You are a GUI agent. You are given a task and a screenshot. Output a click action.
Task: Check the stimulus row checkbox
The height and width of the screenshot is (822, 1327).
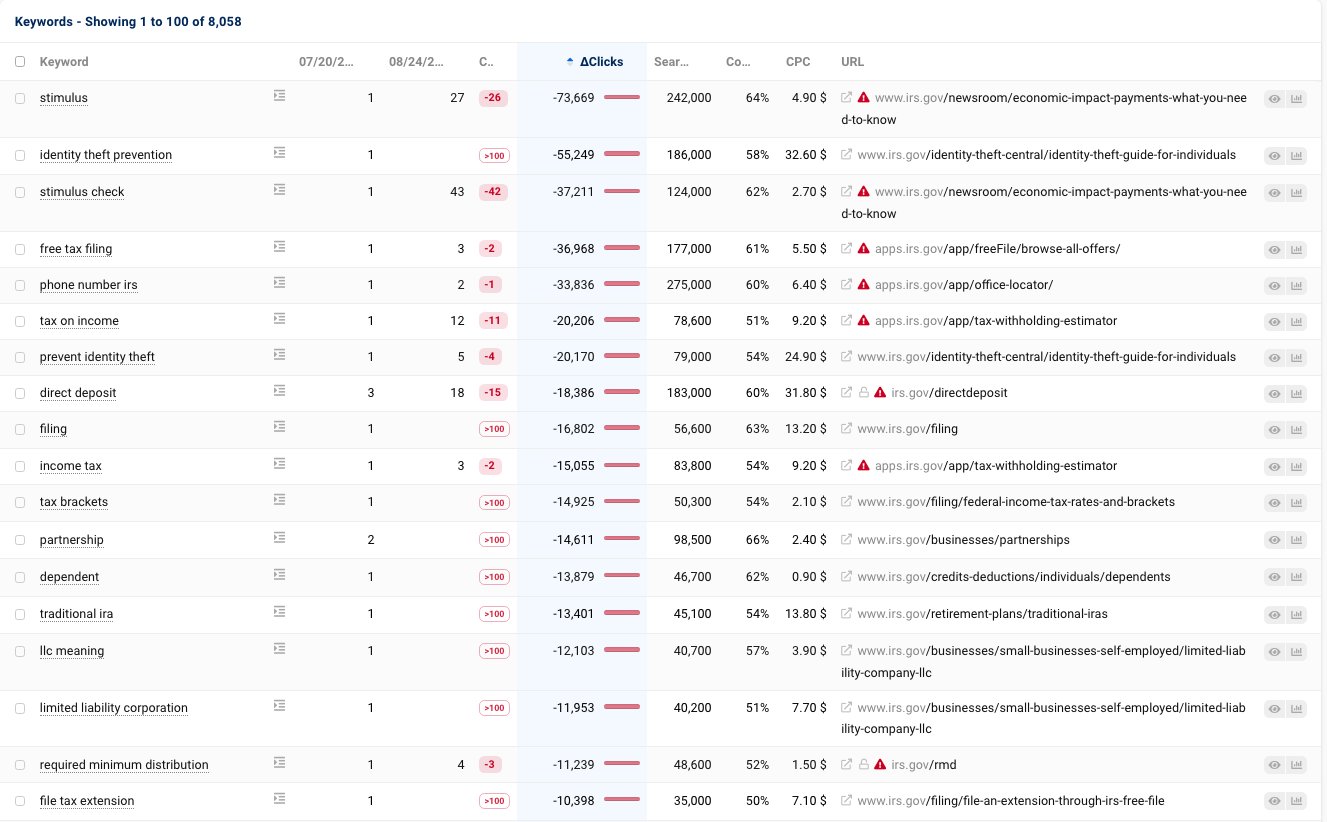pyautogui.click(x=20, y=99)
